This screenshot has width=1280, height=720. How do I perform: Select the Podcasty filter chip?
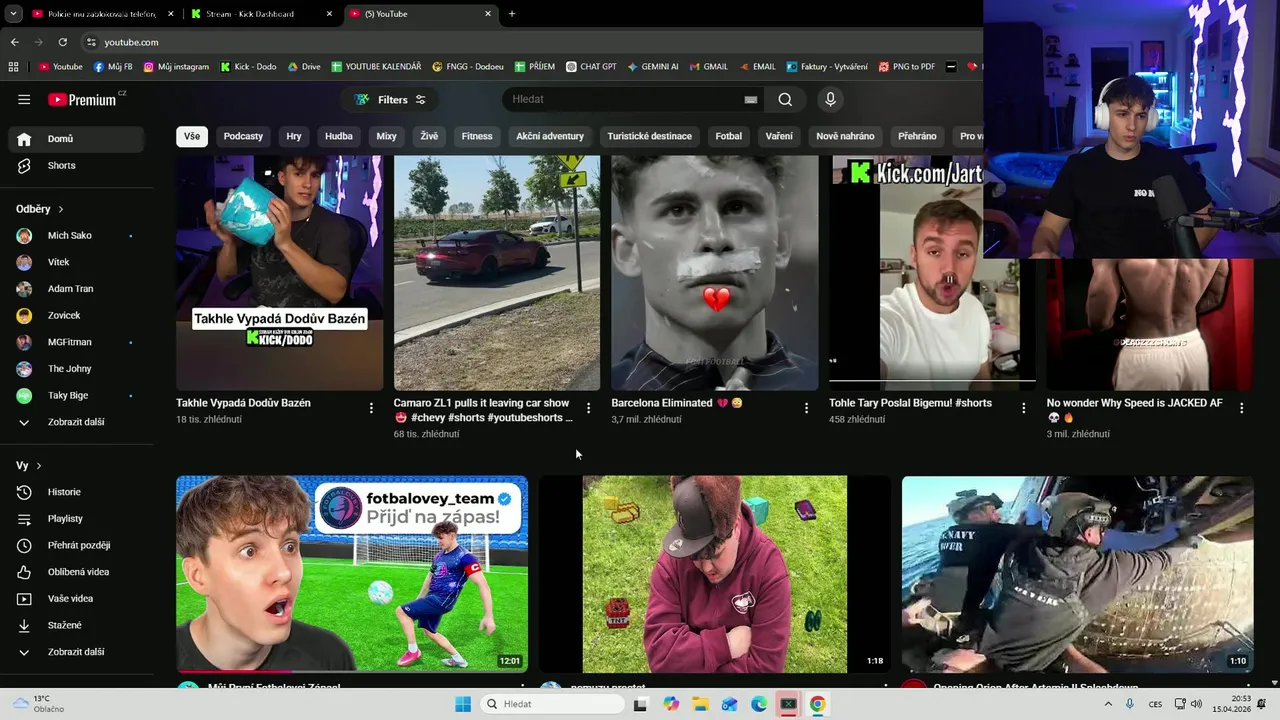[243, 136]
